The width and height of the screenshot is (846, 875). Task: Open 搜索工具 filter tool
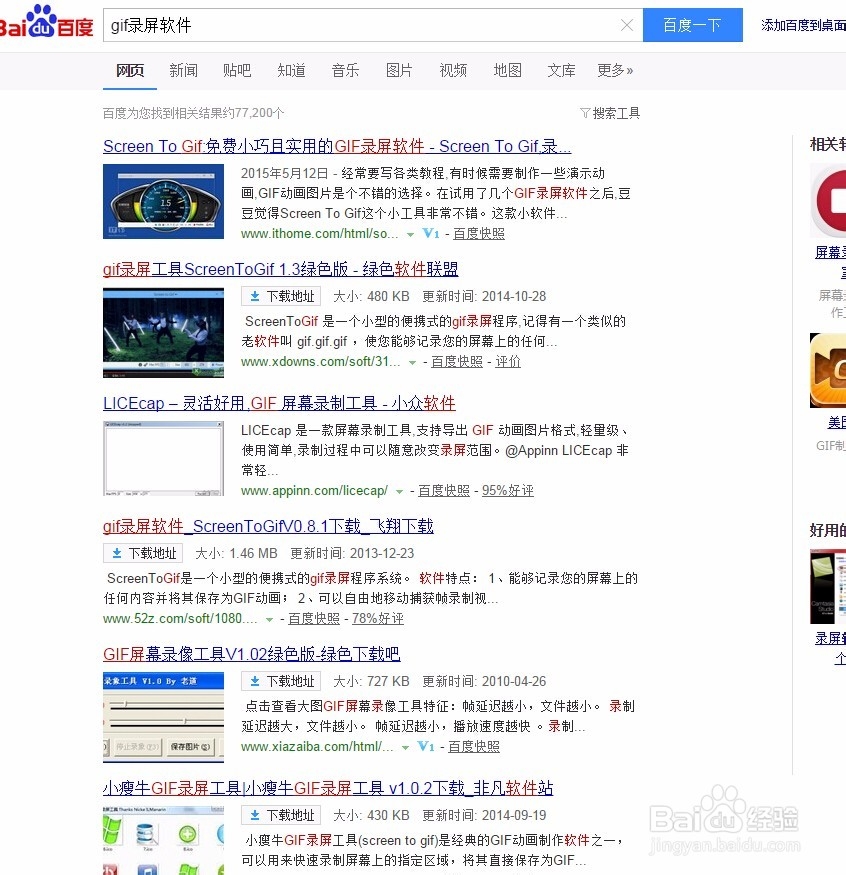[x=610, y=113]
